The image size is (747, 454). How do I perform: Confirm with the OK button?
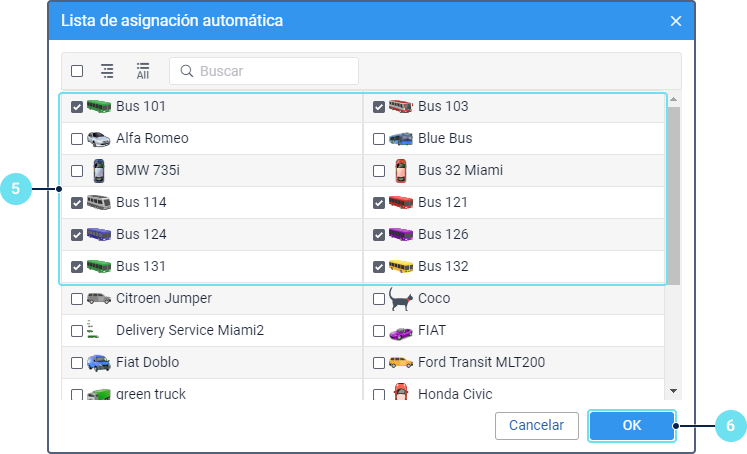point(632,425)
